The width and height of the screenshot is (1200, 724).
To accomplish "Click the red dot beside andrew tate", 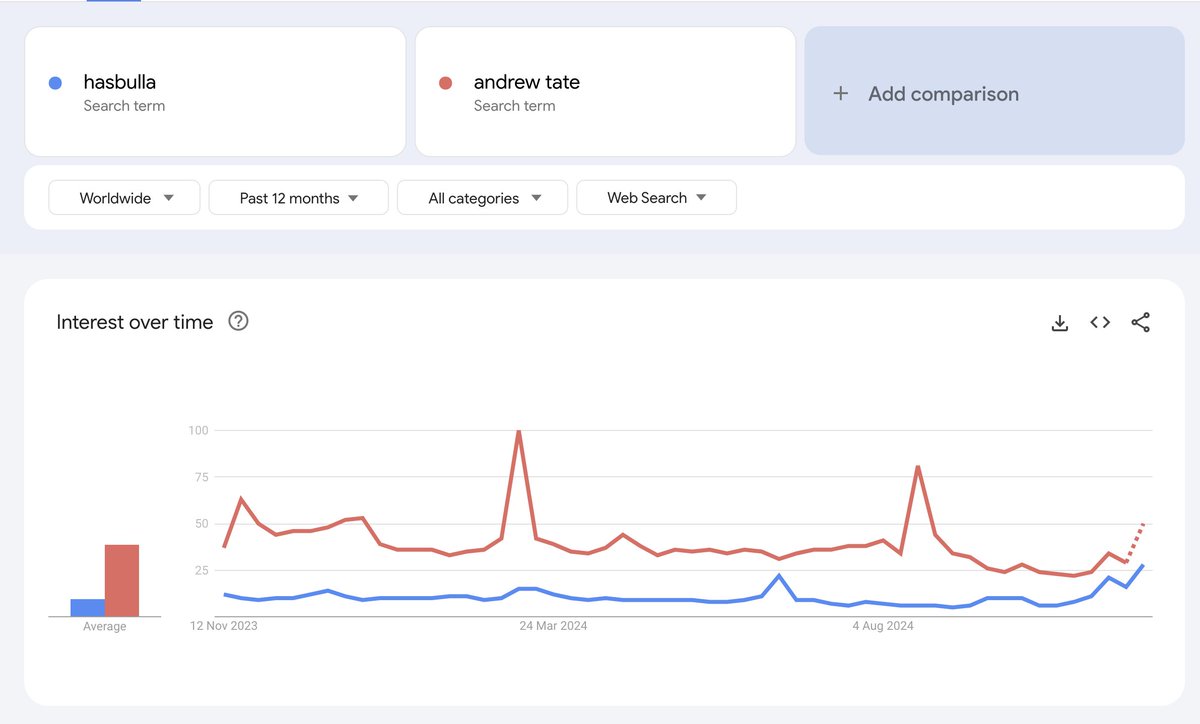I will click(446, 83).
